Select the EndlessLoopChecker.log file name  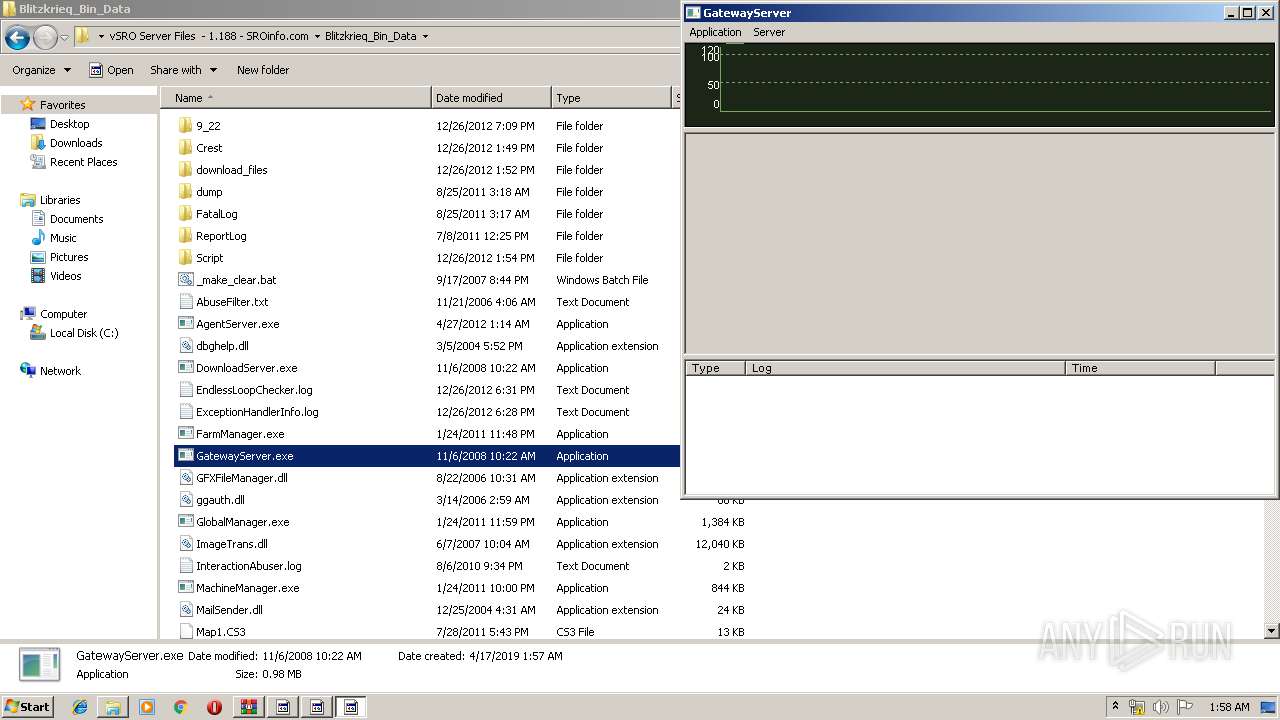tap(254, 390)
